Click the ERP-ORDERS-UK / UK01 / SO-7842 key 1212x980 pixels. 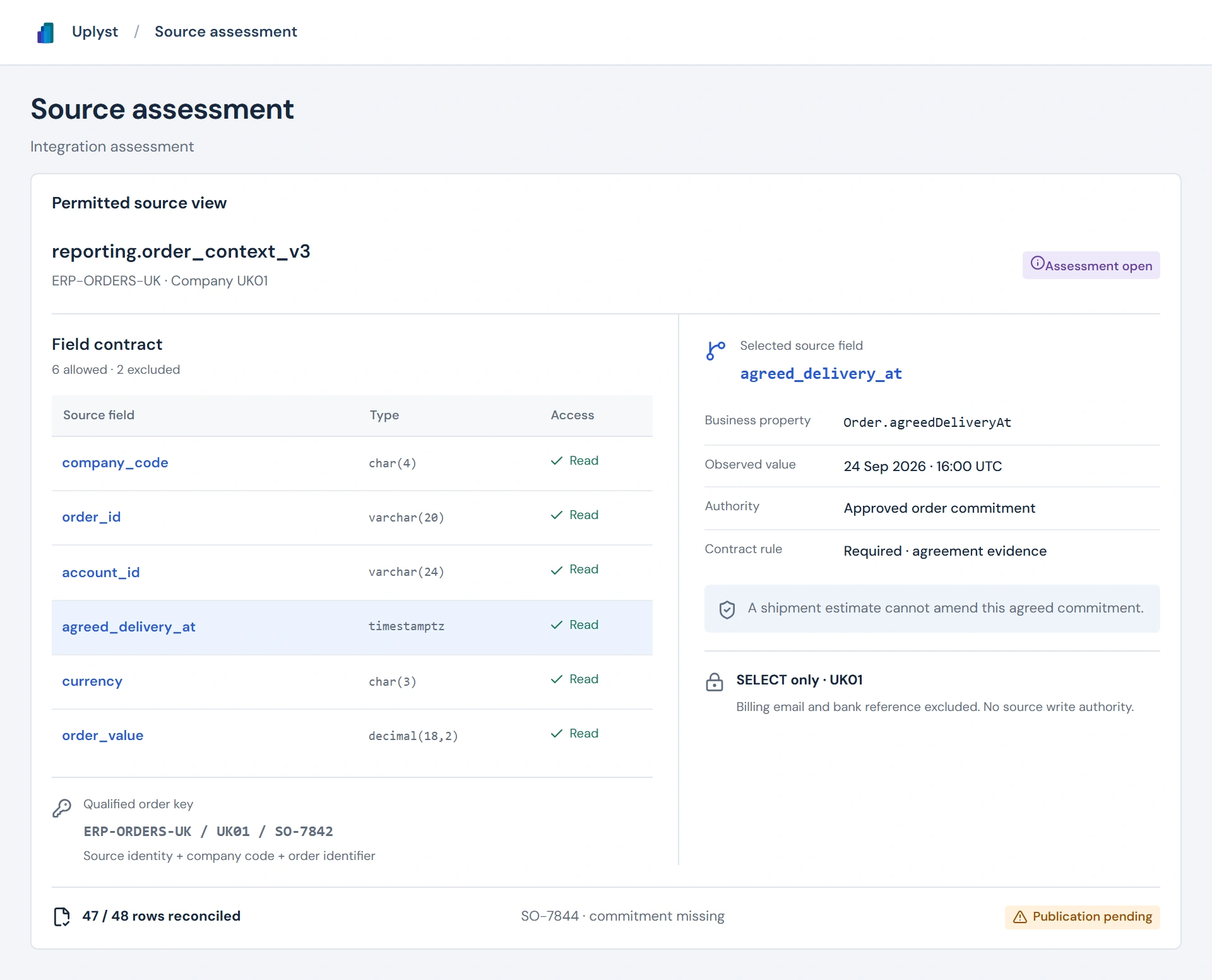point(208,832)
